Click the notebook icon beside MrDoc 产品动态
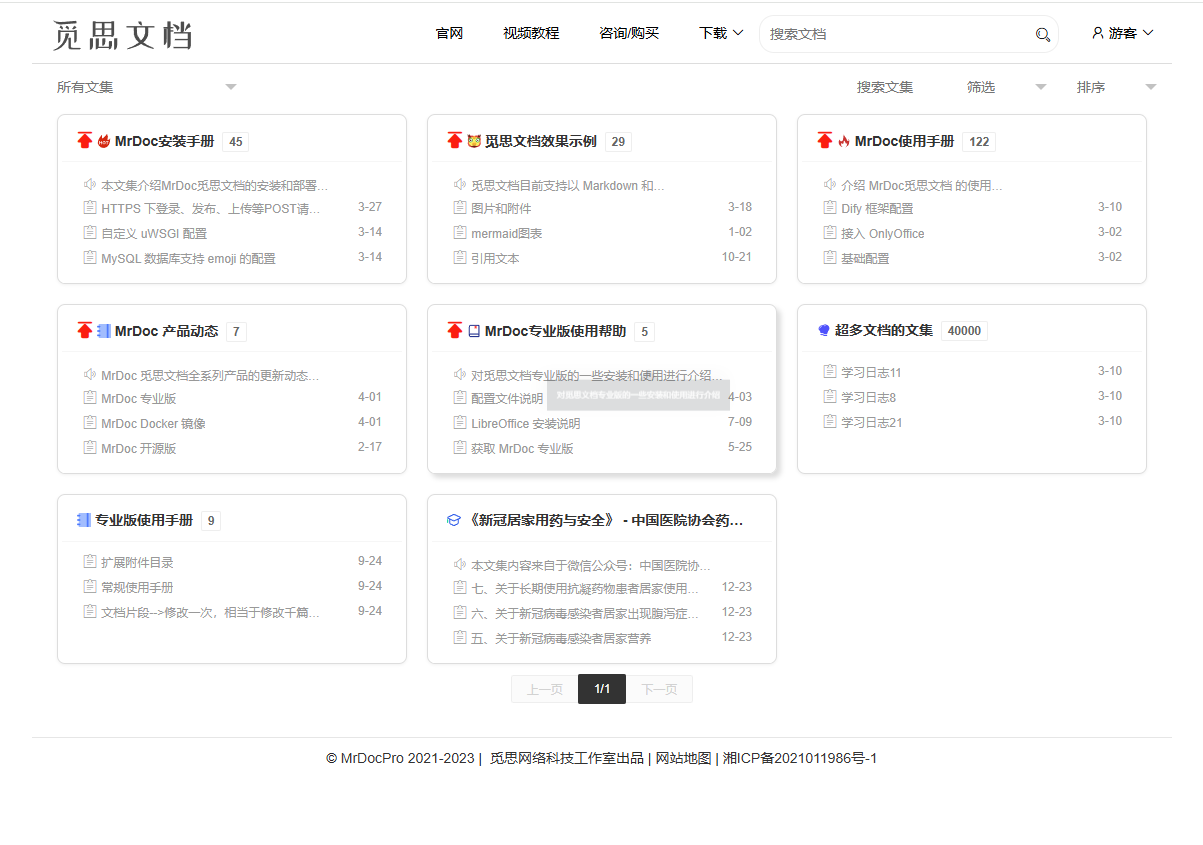 pyautogui.click(x=104, y=331)
